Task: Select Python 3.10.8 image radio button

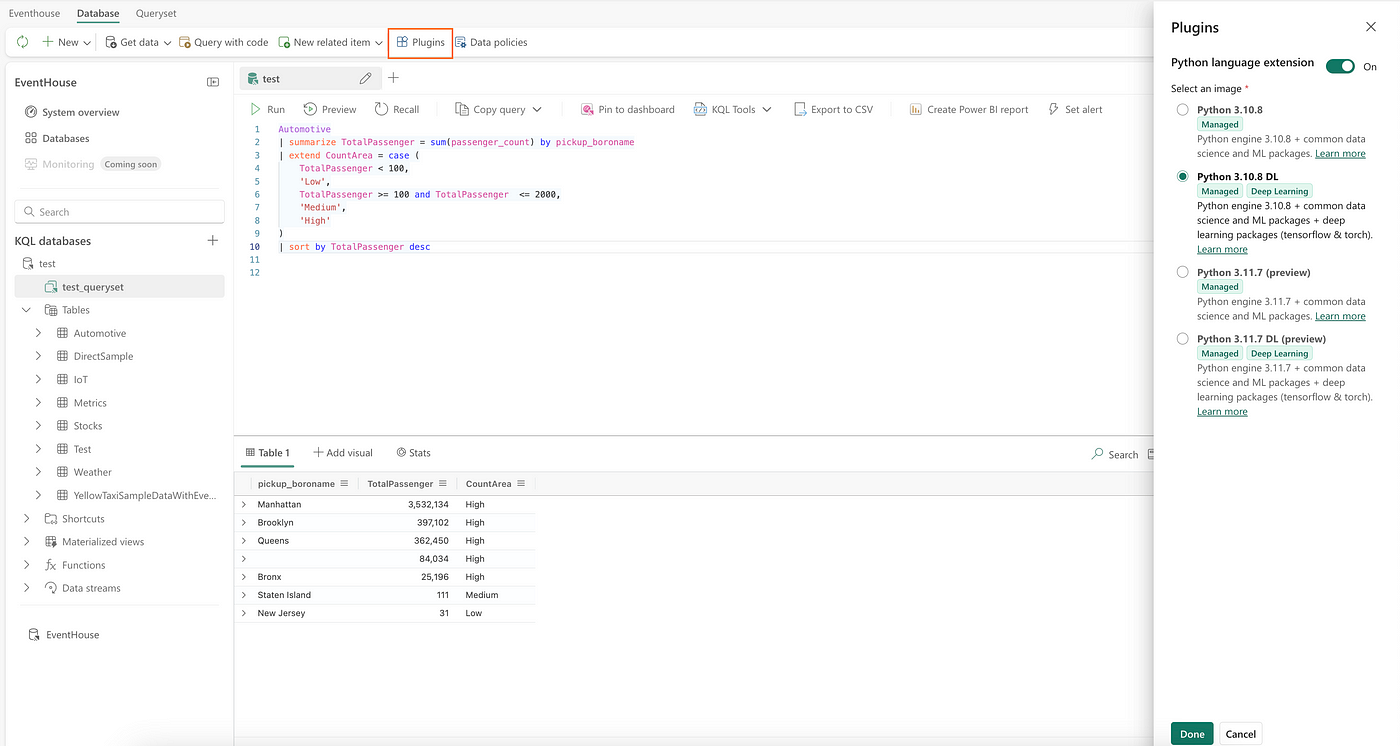Action: [1183, 110]
